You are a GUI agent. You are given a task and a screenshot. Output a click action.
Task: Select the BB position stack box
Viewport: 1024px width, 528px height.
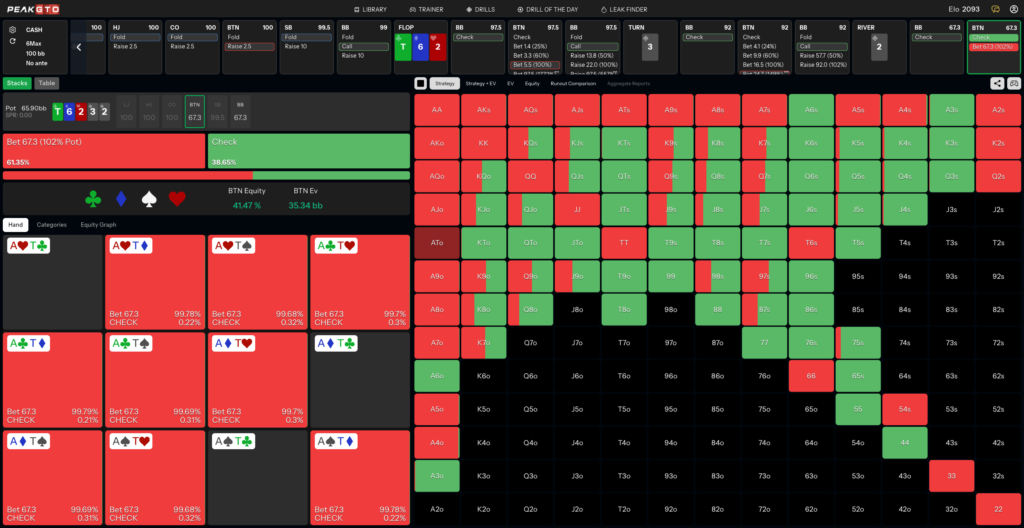click(240, 110)
